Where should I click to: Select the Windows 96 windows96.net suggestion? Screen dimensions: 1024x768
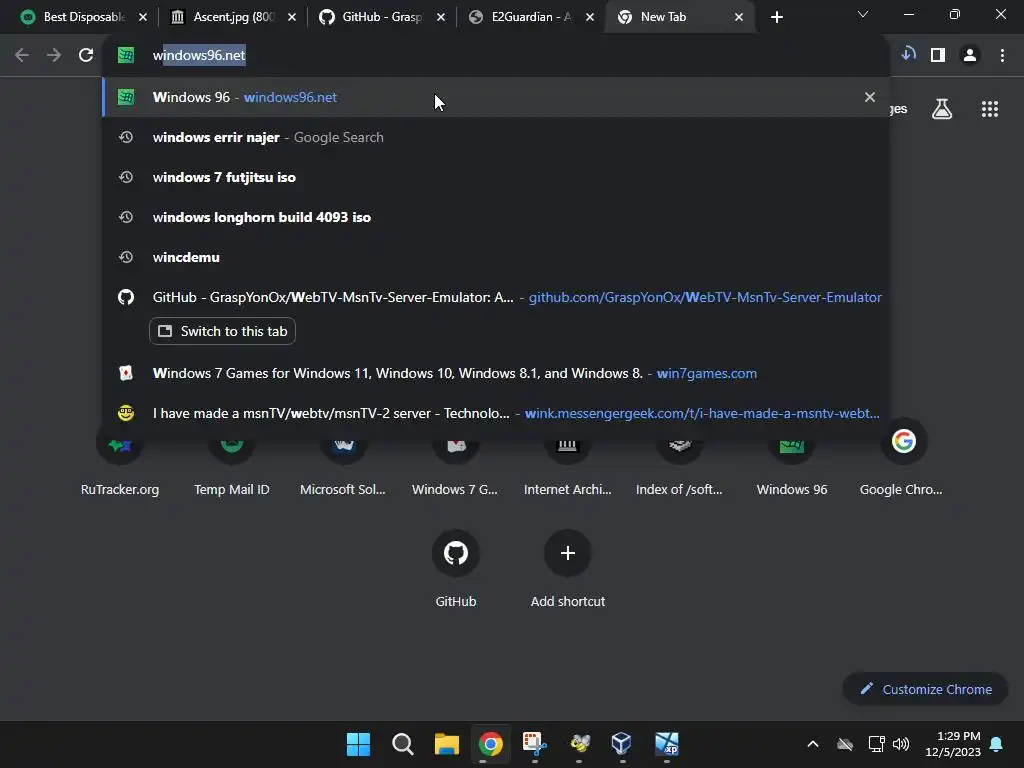[496, 97]
